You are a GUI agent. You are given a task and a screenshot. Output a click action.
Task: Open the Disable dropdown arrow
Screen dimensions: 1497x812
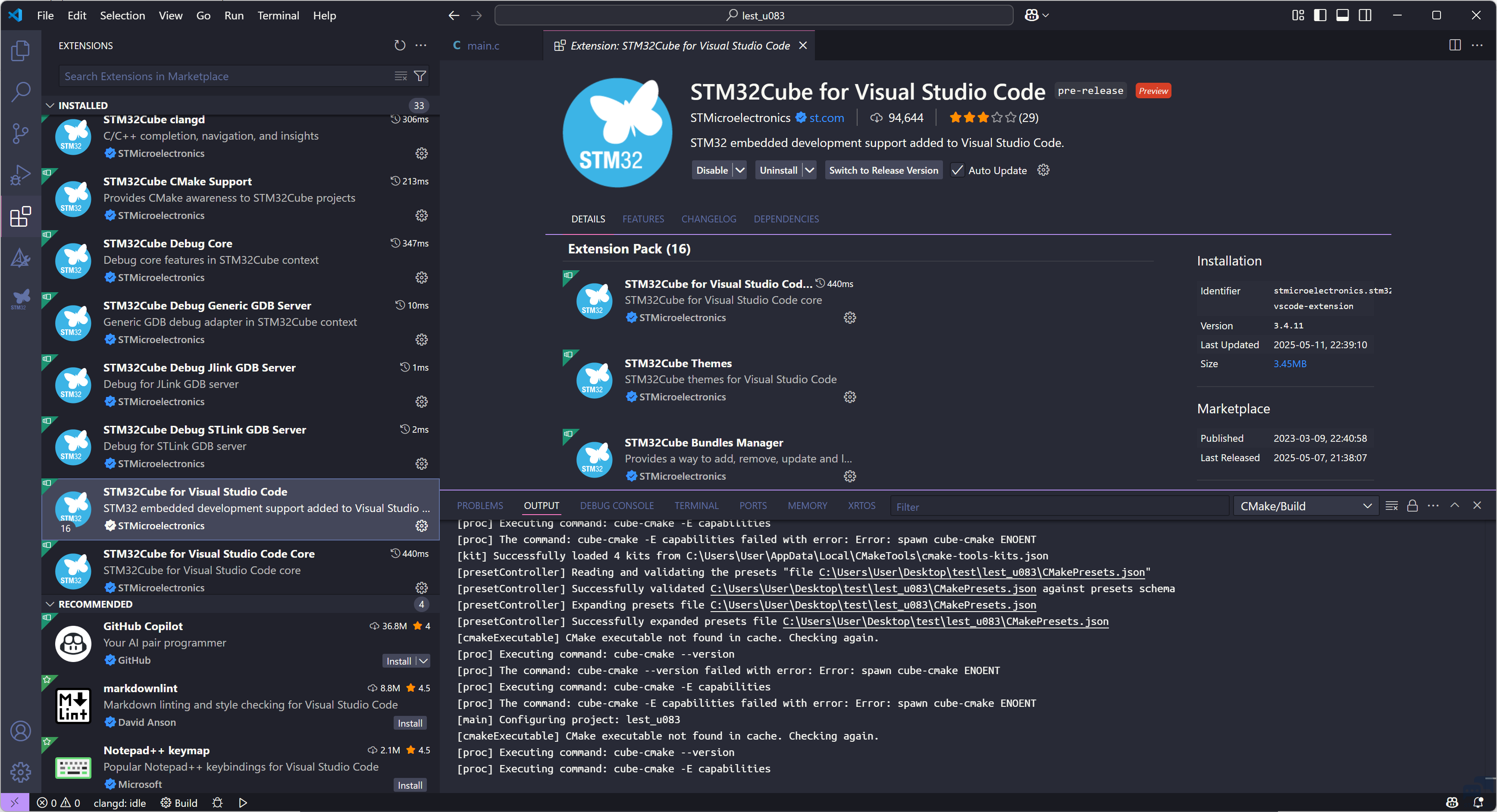pos(740,170)
